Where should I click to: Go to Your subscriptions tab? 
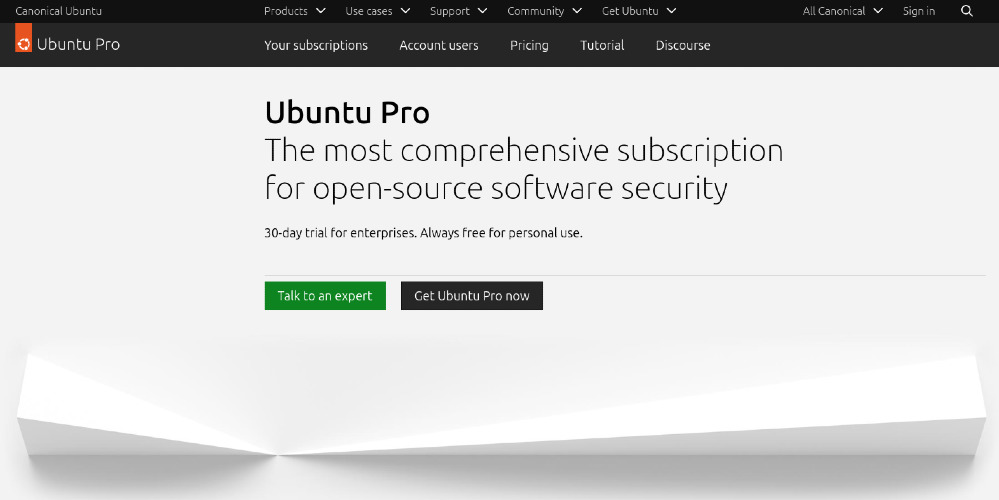316,45
